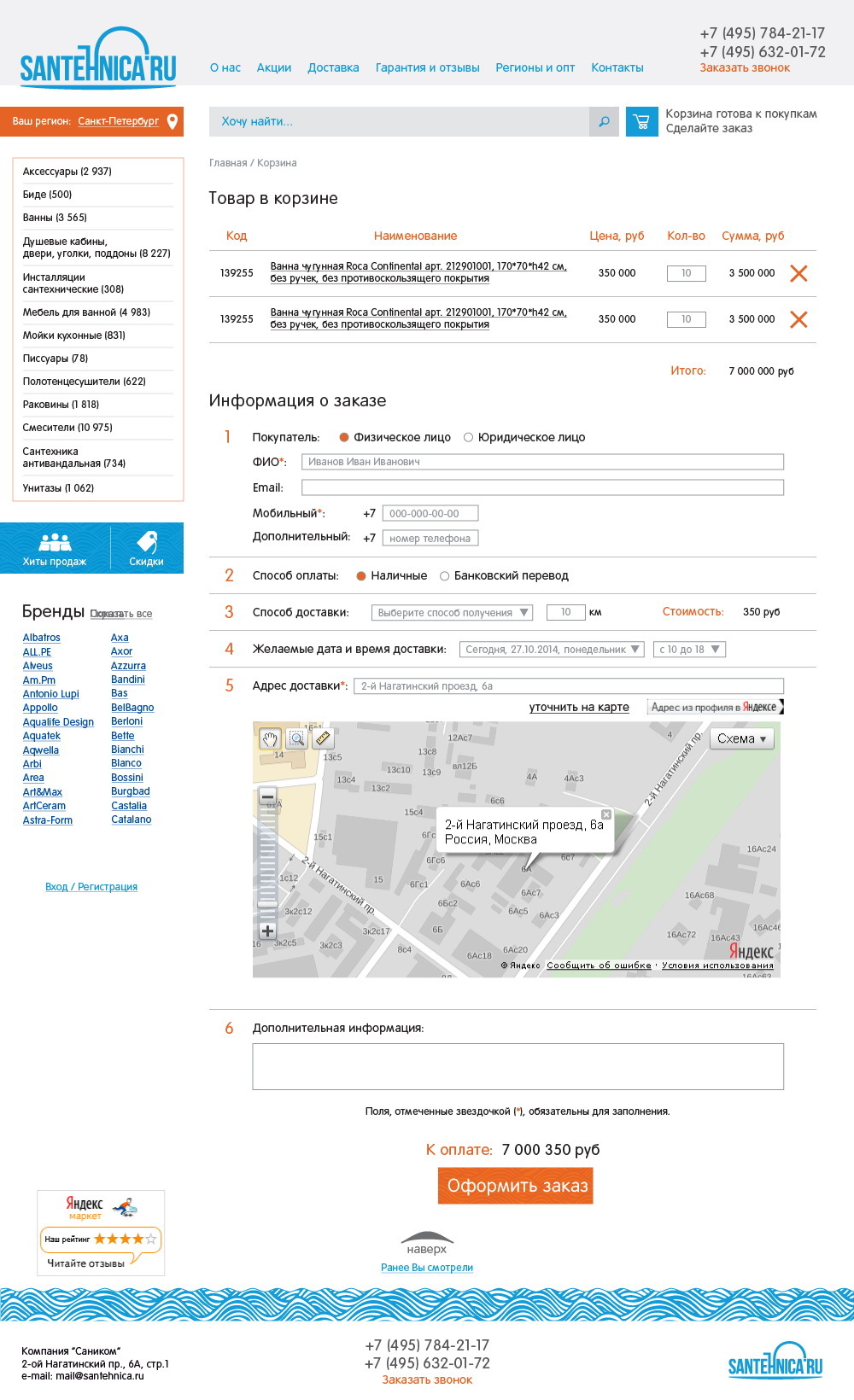Image resolution: width=854 pixels, height=1400 pixels.
Task: Click the footer Заказать звонок link
Action: [x=427, y=1380]
